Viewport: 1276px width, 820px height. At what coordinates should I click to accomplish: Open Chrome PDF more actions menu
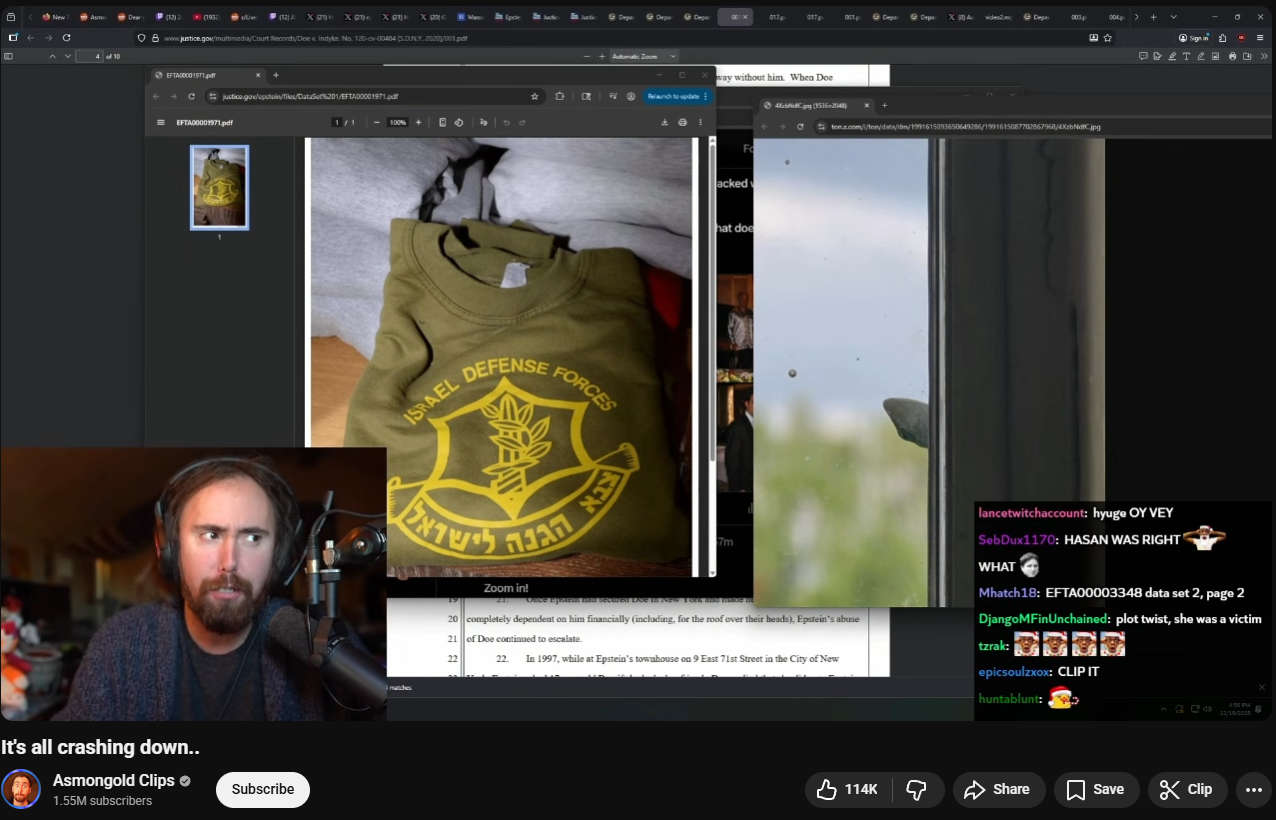(701, 122)
